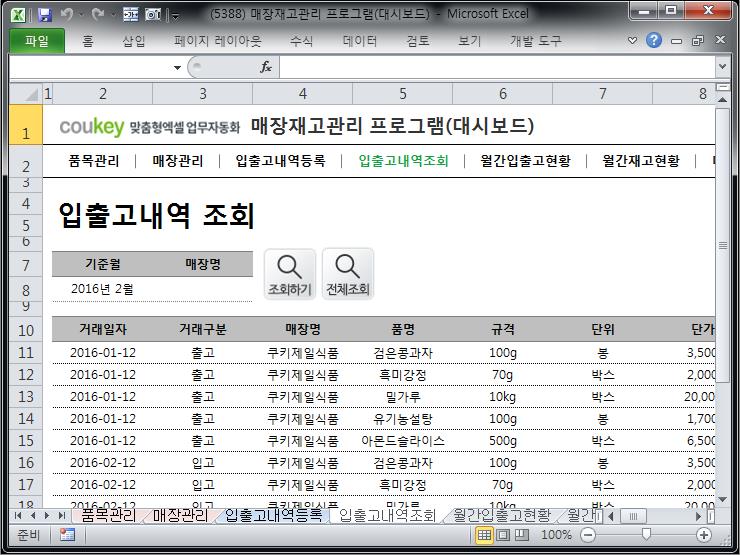
Task: Jump to first sheet with tab navigation arrow
Action: click(x=18, y=516)
